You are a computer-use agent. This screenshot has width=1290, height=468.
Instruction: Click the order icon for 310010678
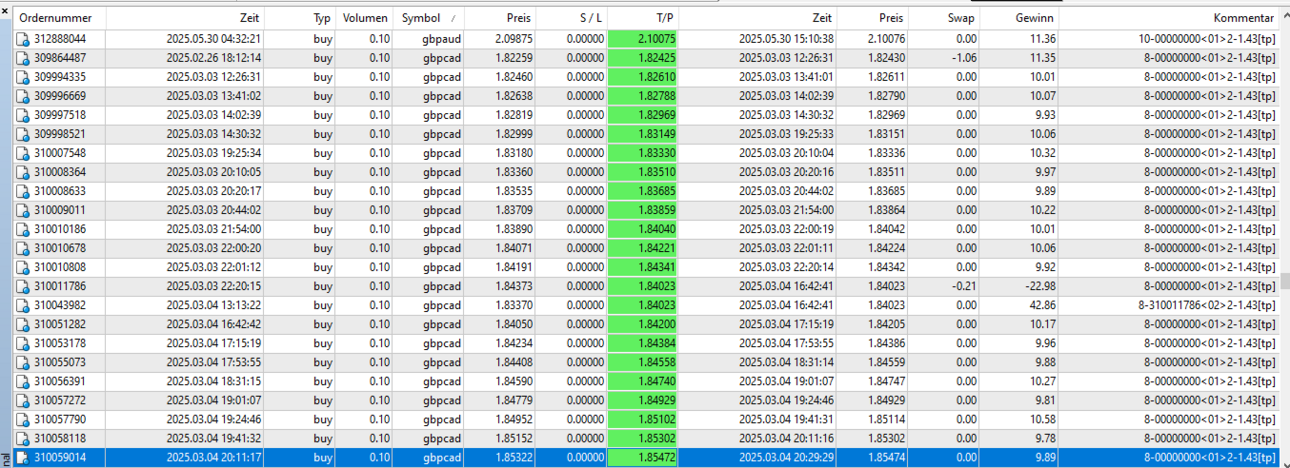click(24, 248)
